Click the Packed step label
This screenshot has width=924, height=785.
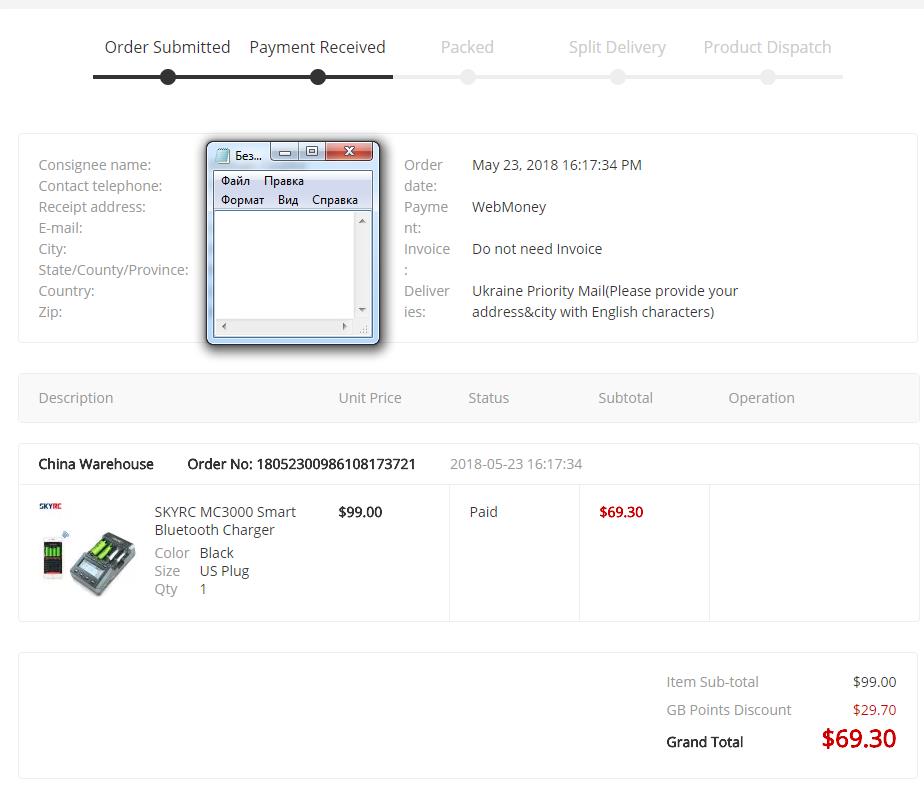(467, 47)
